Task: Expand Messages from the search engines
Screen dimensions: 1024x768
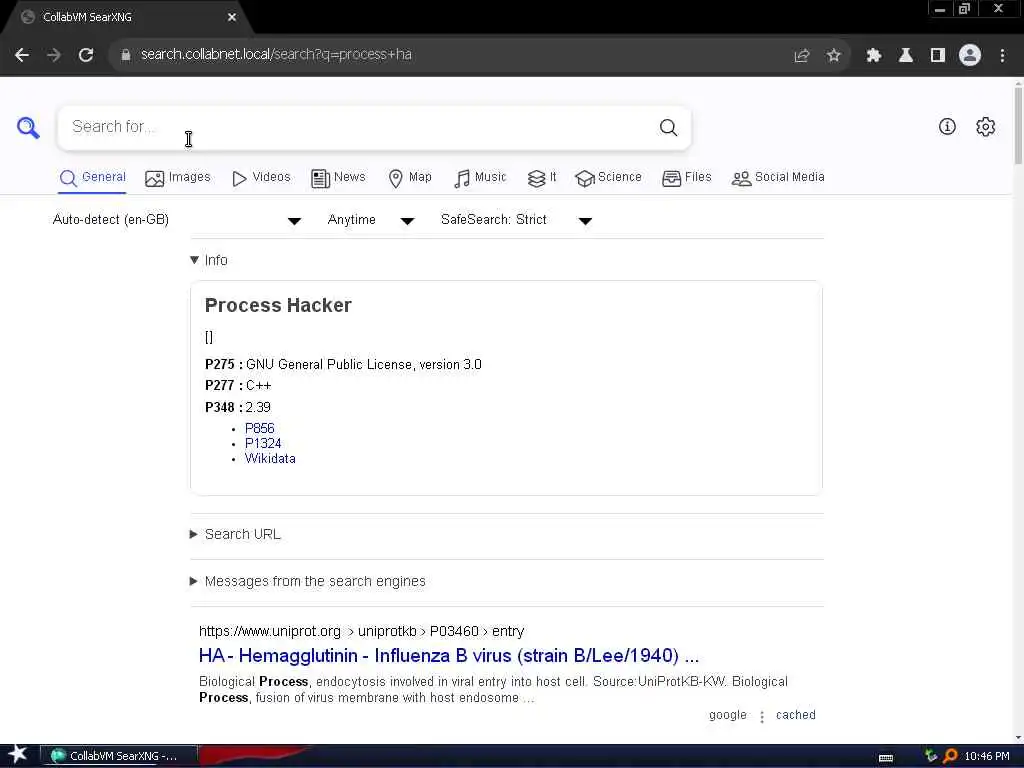Action: (308, 581)
